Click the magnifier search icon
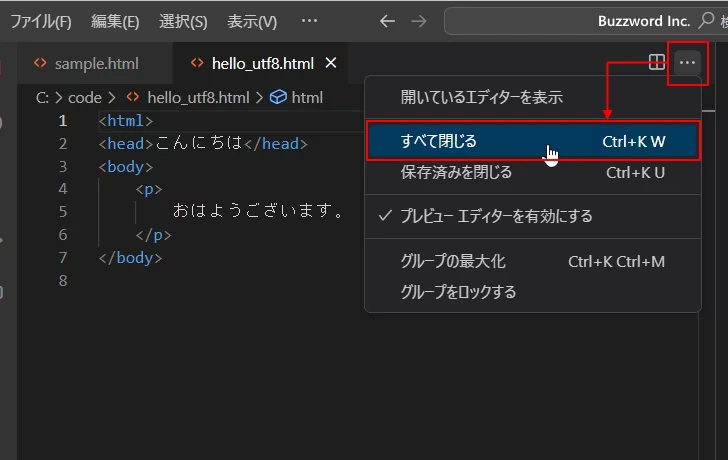 point(706,20)
